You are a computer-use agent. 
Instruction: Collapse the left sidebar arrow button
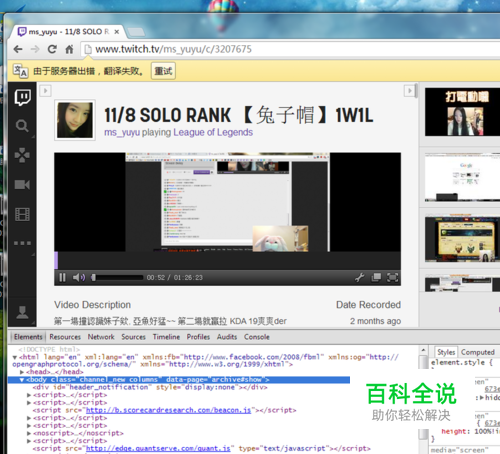tap(45, 91)
